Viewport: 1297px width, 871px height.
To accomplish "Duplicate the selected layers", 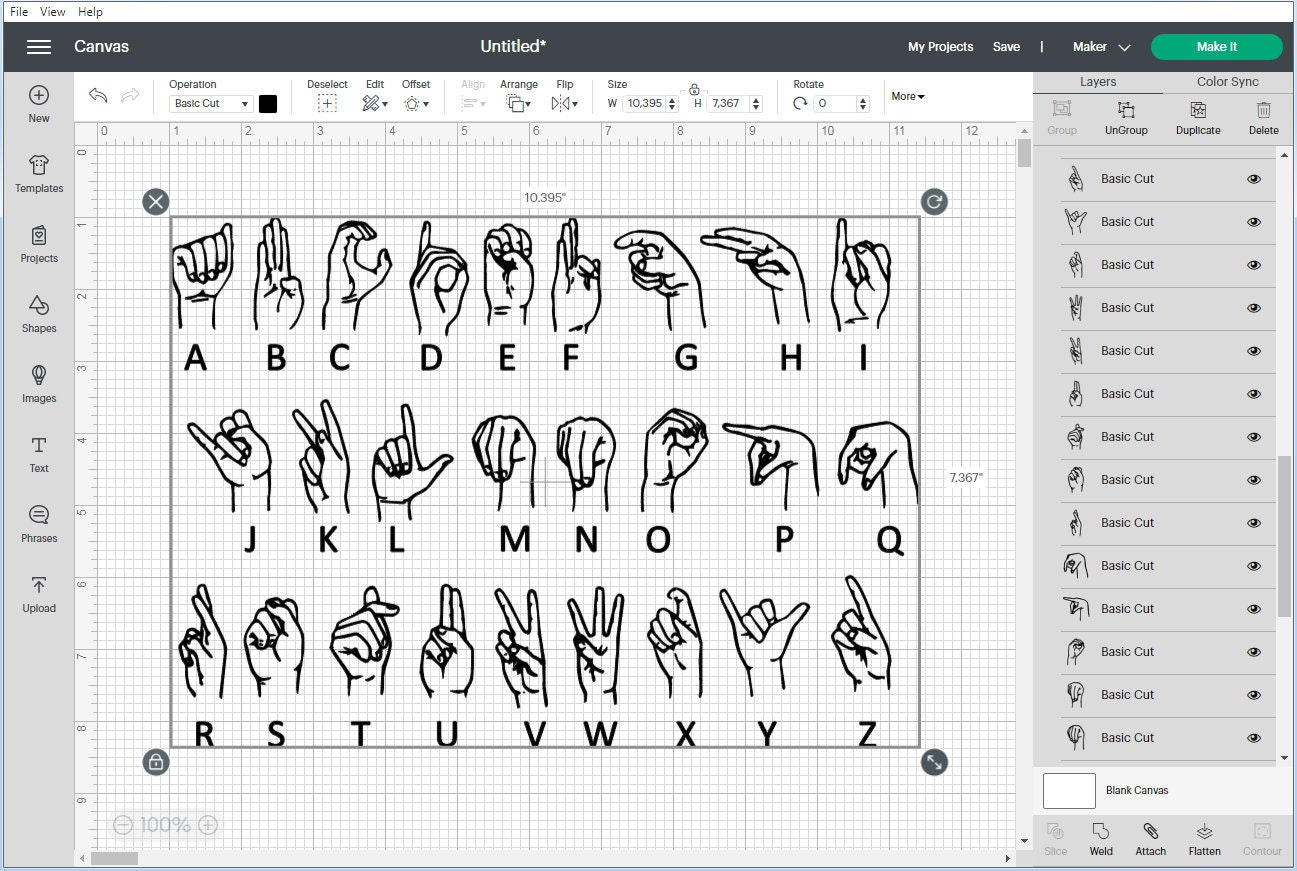I will point(1197,117).
